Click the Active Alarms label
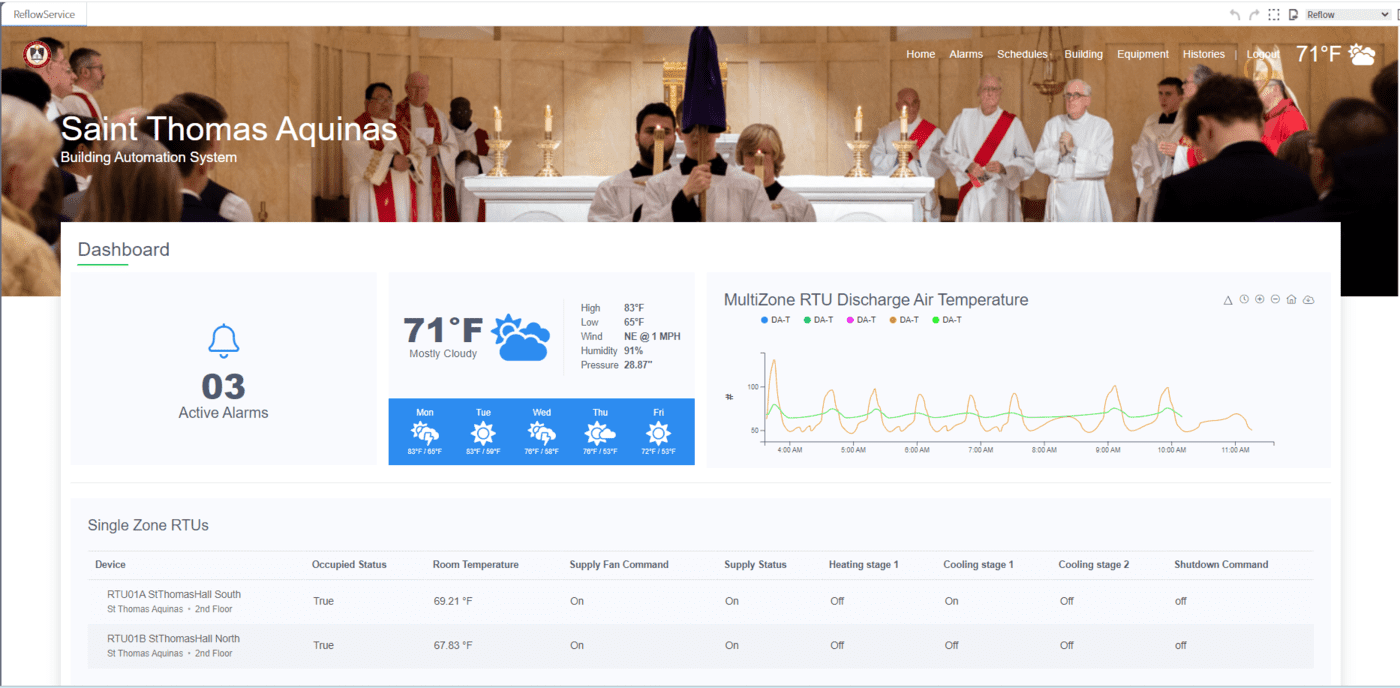This screenshot has height=688, width=1400. (x=223, y=412)
